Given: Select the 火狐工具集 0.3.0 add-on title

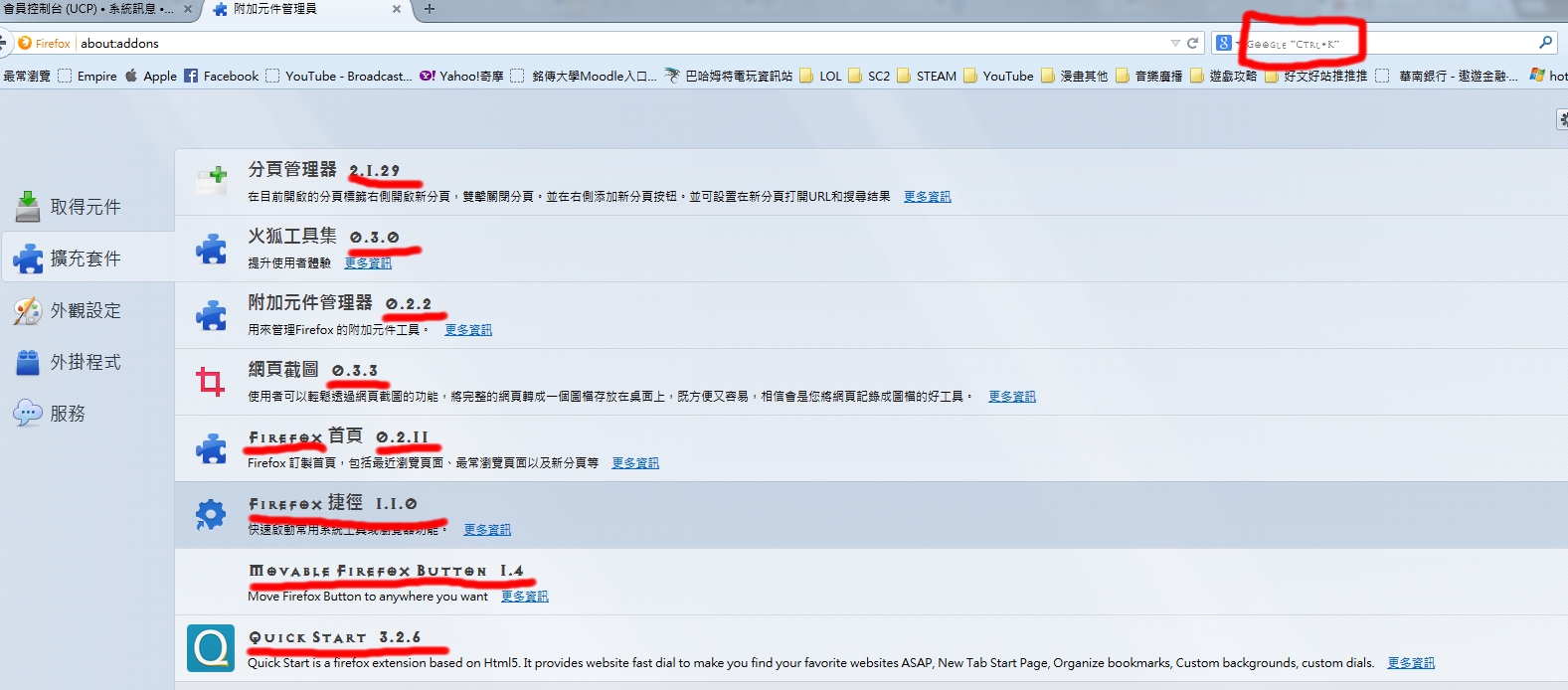Looking at the screenshot, I should pos(324,237).
